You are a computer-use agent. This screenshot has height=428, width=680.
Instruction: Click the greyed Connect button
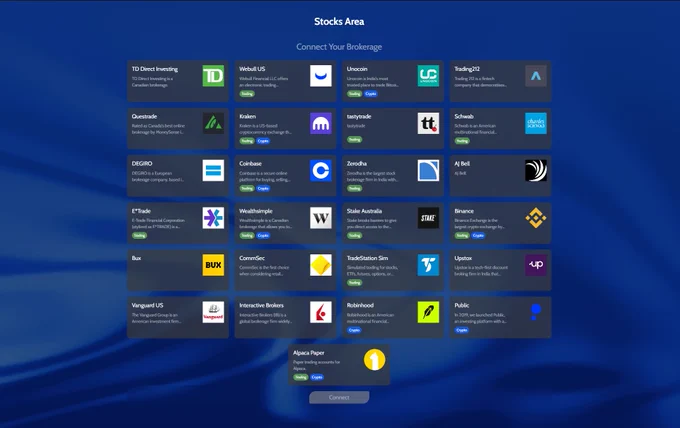pyautogui.click(x=339, y=397)
